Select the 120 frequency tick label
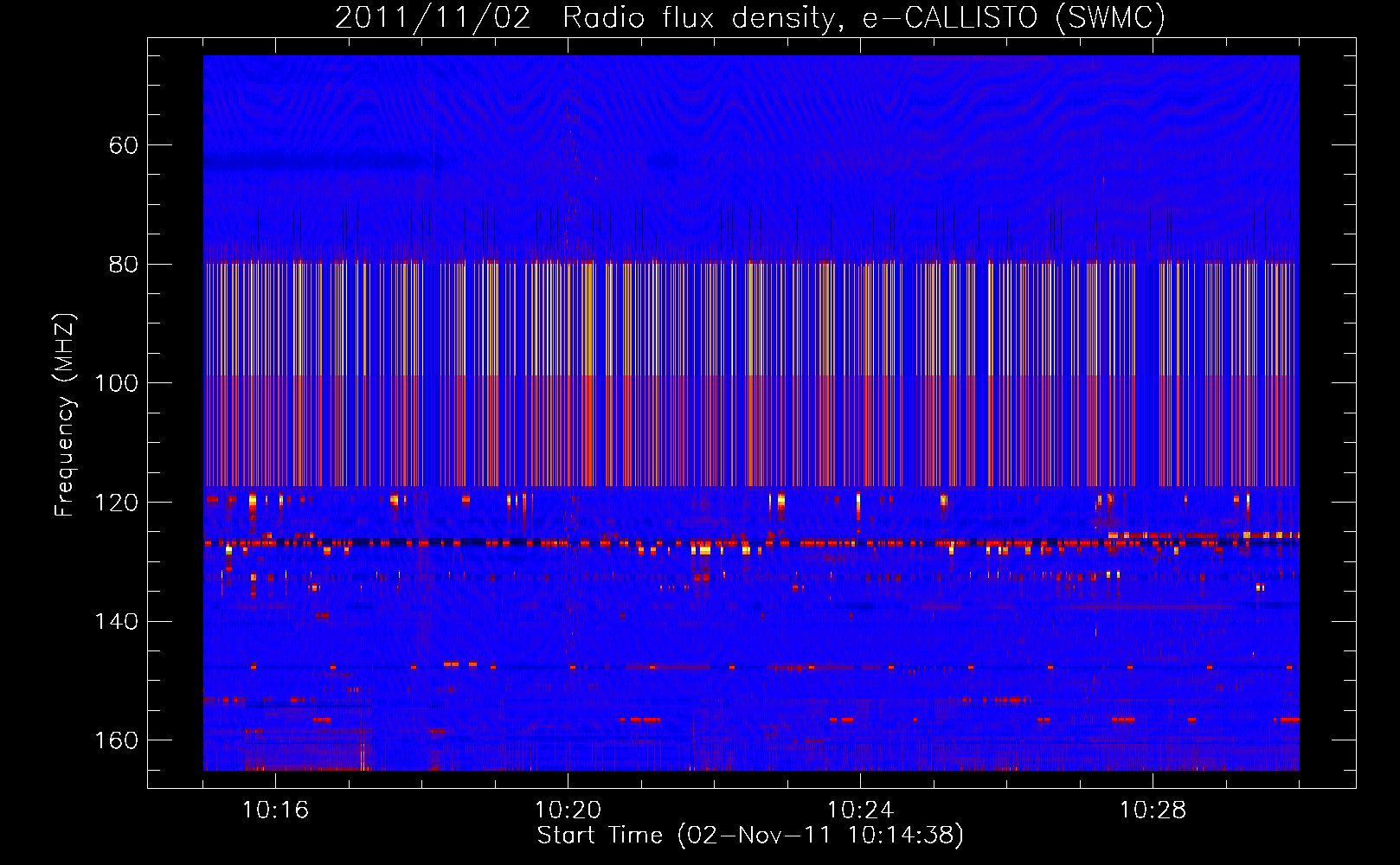This screenshot has width=1400, height=865. [x=116, y=503]
